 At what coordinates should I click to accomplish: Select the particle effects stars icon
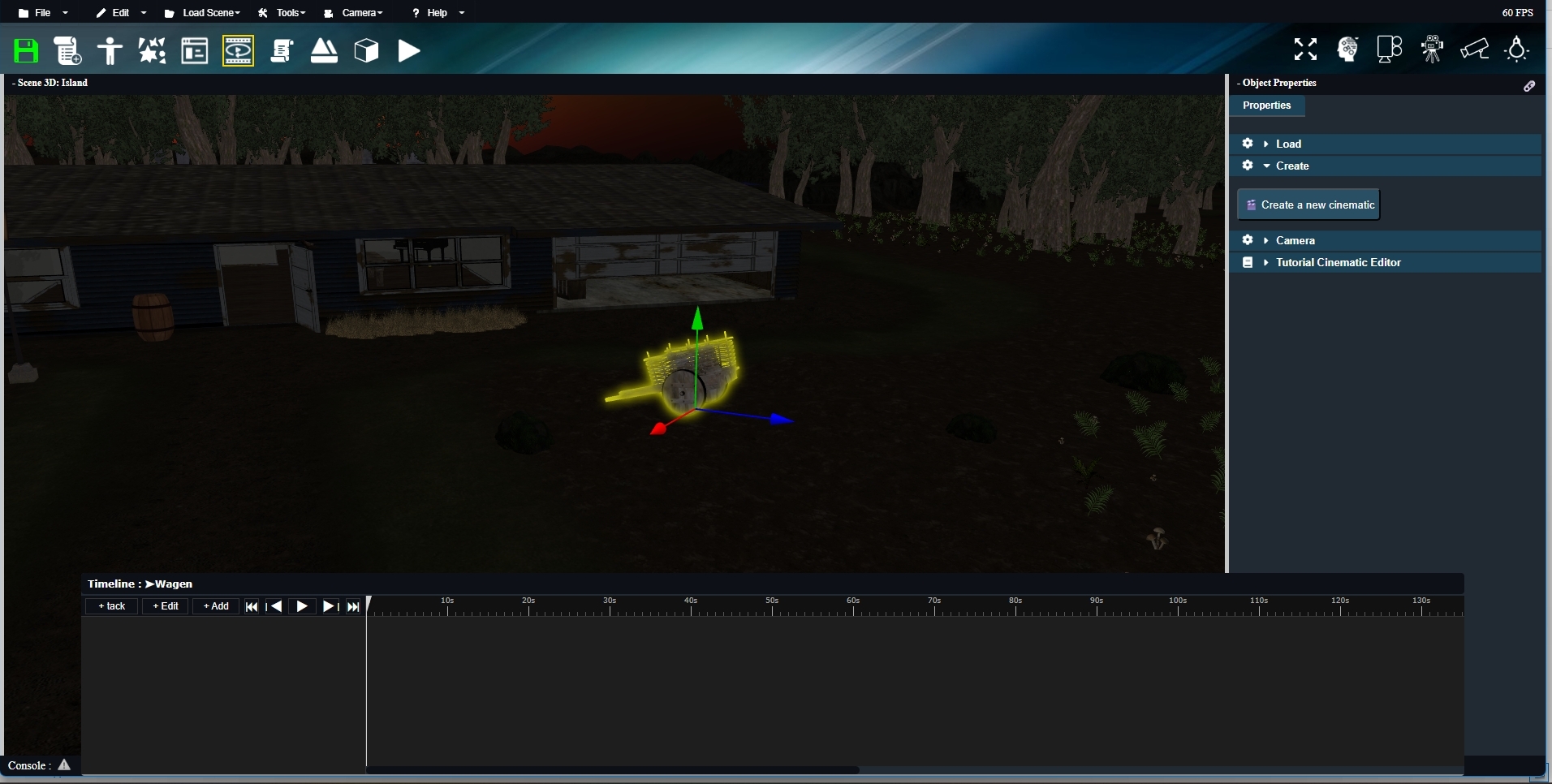pos(152,51)
